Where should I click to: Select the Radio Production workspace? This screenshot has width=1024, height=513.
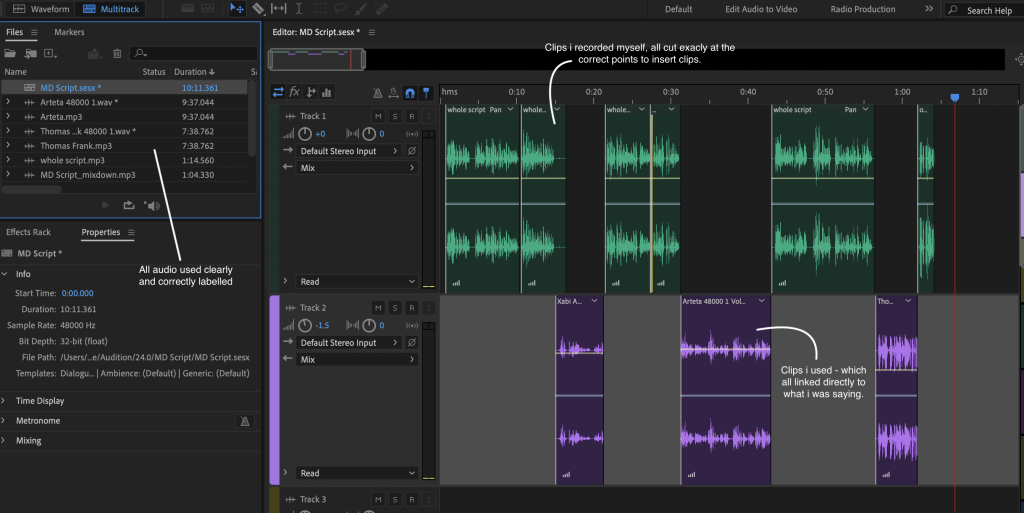[x=862, y=9]
